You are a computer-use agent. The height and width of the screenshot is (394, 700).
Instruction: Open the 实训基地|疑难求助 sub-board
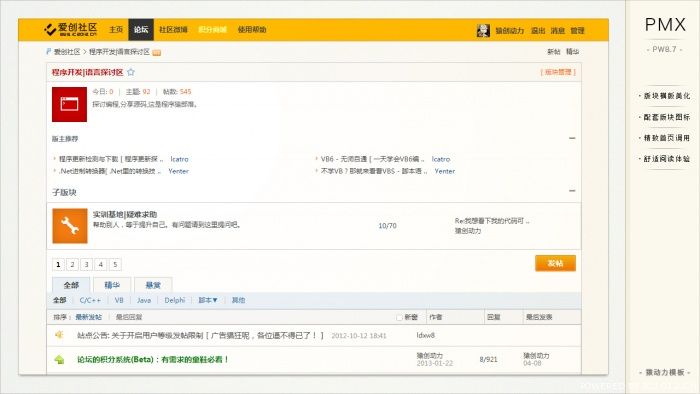(125, 214)
